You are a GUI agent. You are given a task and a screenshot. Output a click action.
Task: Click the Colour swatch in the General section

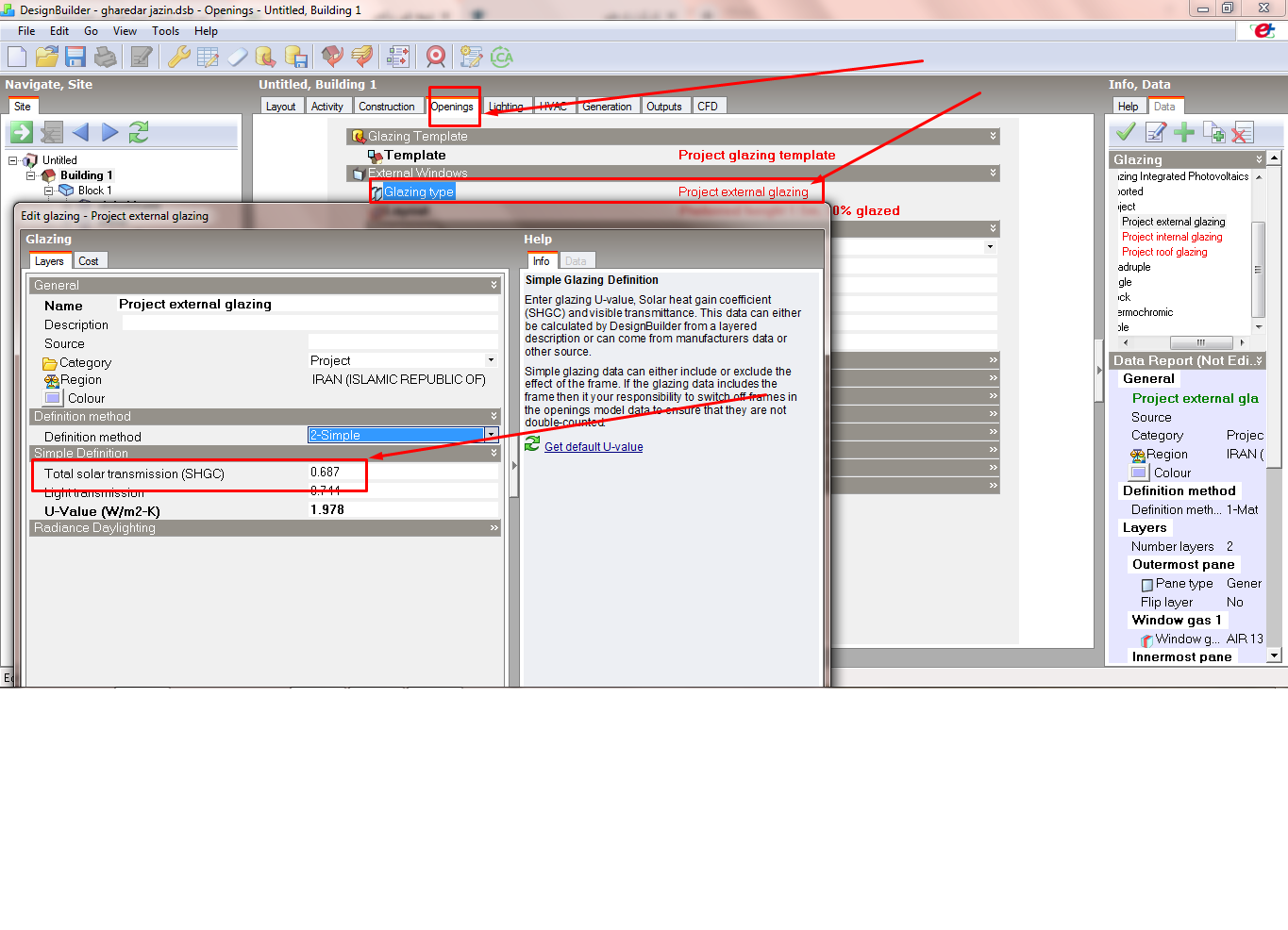click(53, 398)
